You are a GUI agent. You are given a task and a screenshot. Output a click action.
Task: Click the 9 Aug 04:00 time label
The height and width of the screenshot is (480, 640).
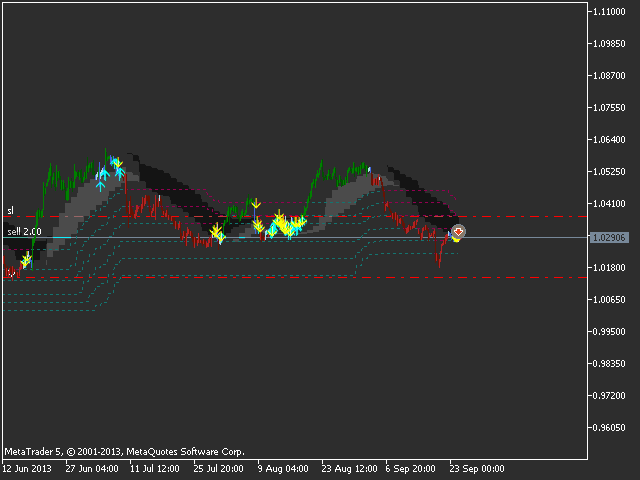pyautogui.click(x=283, y=469)
